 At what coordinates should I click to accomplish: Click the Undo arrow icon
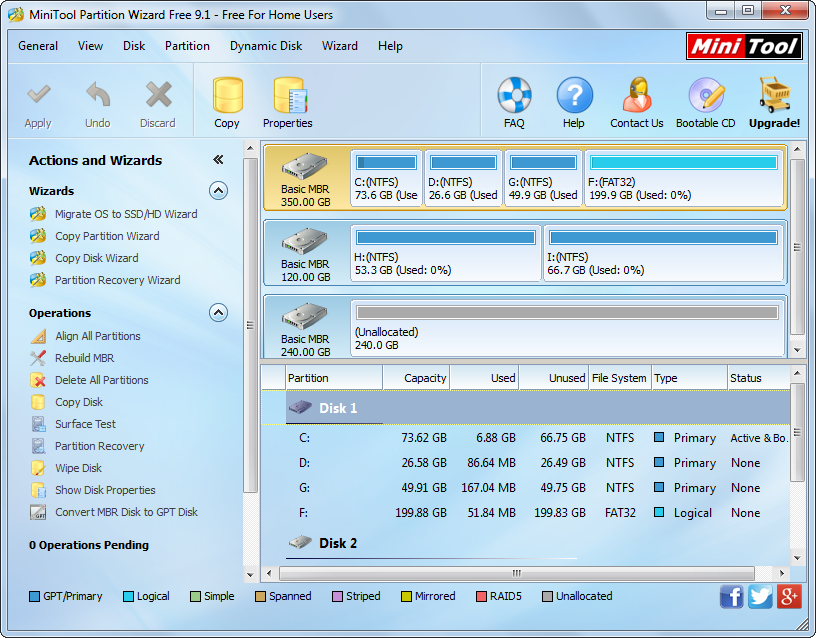pyautogui.click(x=98, y=94)
